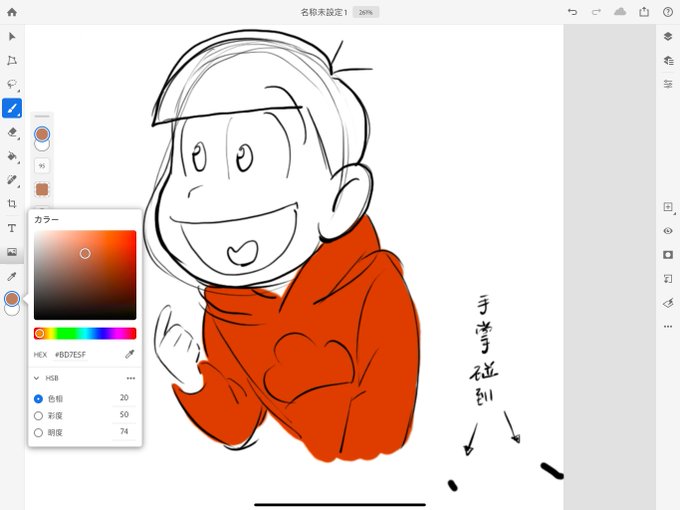Click the brush size value 95
The width and height of the screenshot is (680, 510).
tap(42, 166)
